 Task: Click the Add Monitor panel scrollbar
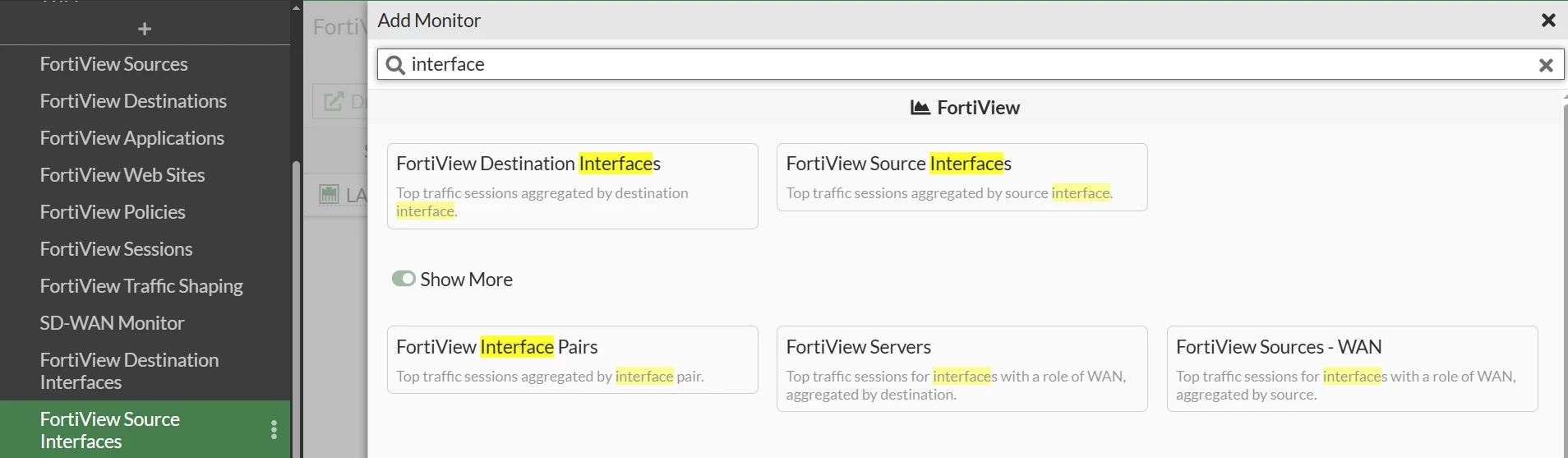(x=1565, y=280)
